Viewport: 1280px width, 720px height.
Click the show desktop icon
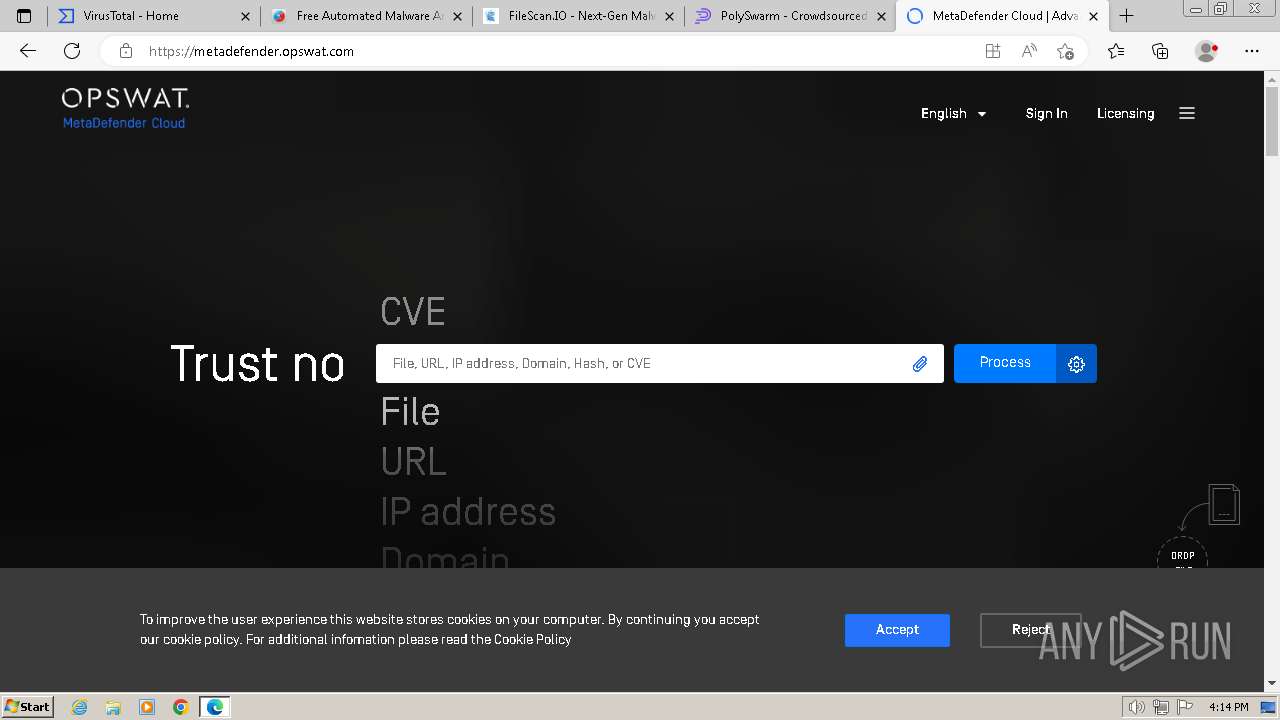pos(1268,707)
